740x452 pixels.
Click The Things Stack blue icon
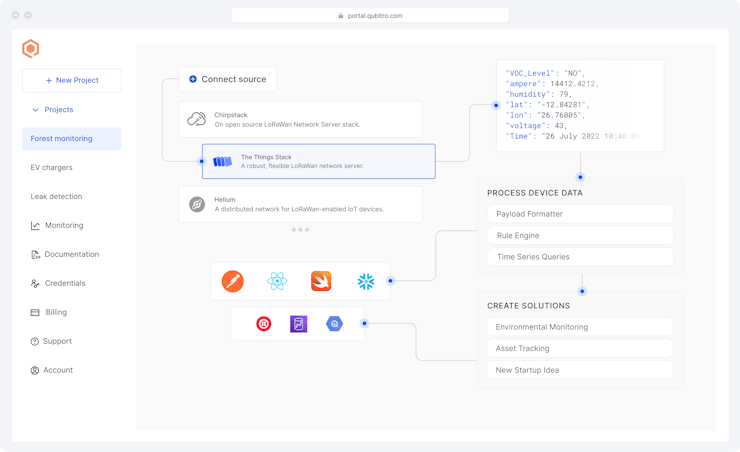coord(222,162)
